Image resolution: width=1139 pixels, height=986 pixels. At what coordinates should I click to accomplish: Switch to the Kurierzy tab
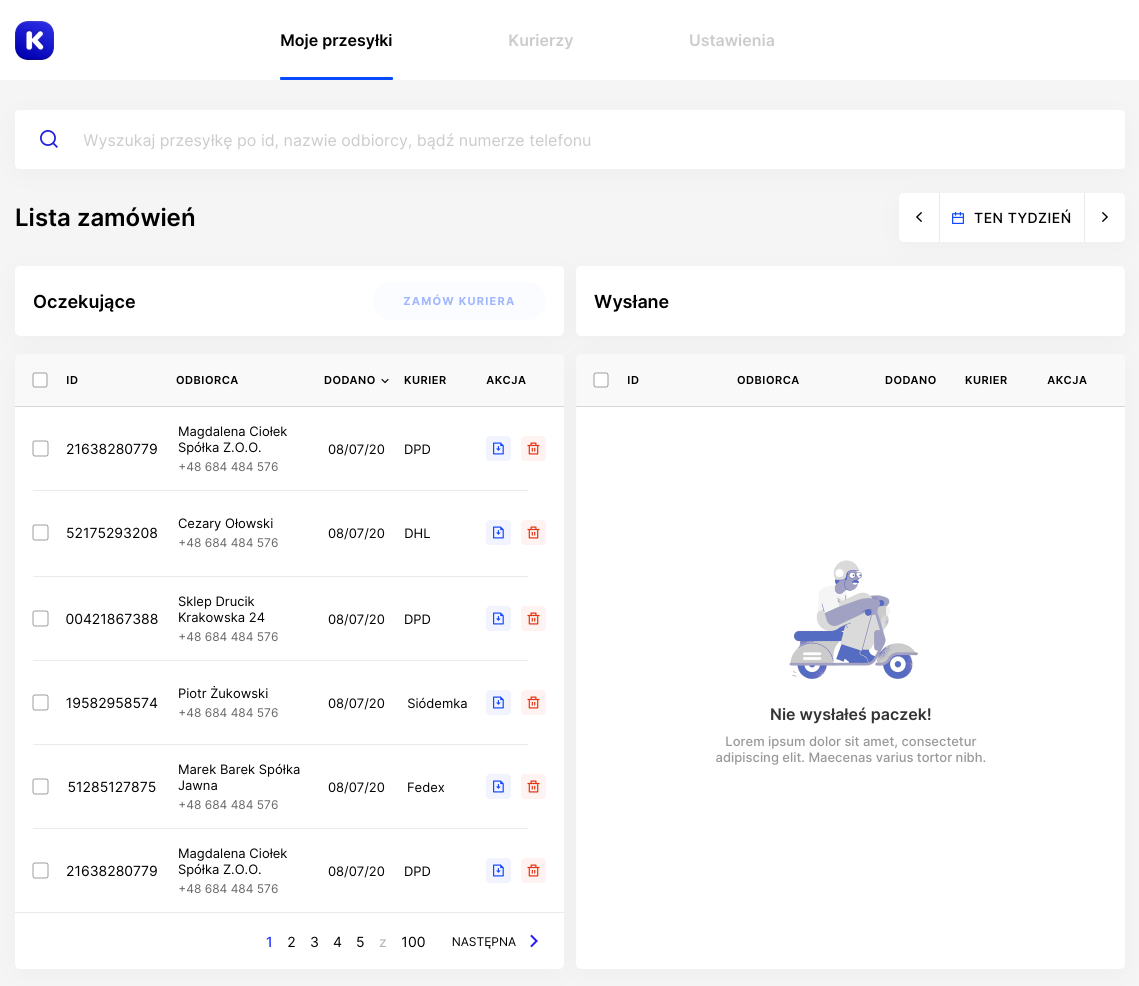pos(540,40)
